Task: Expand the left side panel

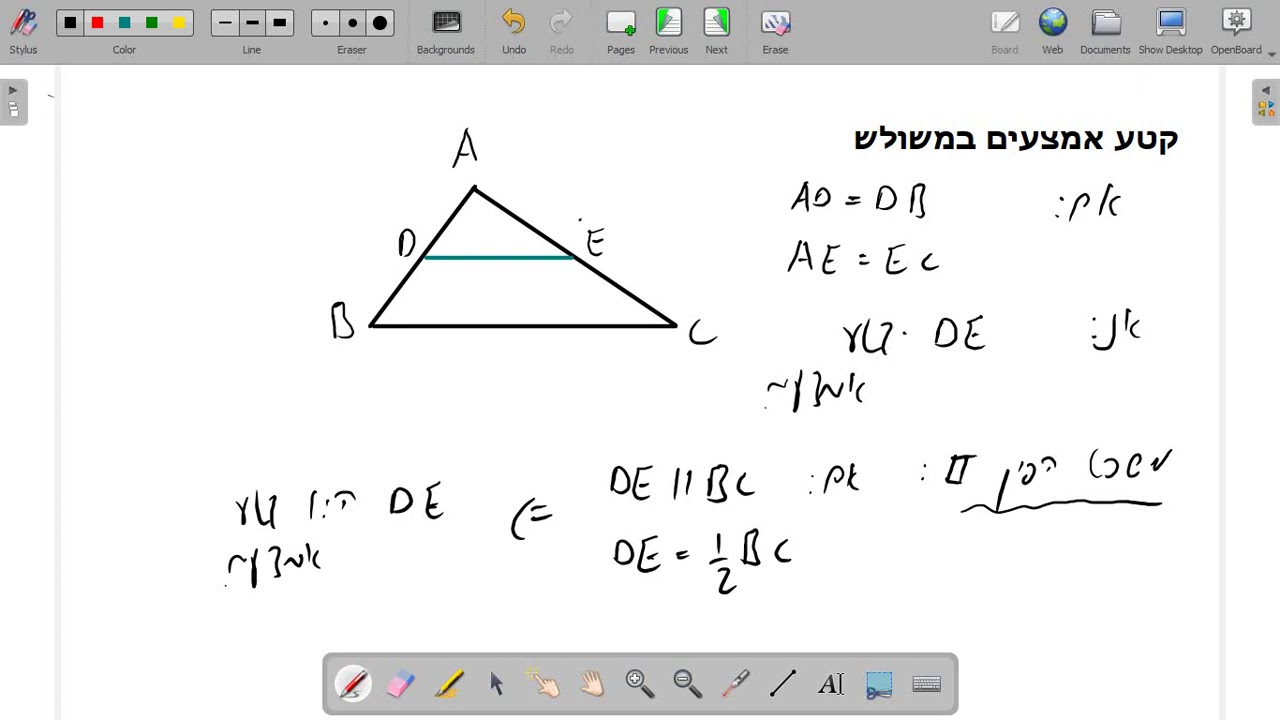Action: (x=13, y=102)
